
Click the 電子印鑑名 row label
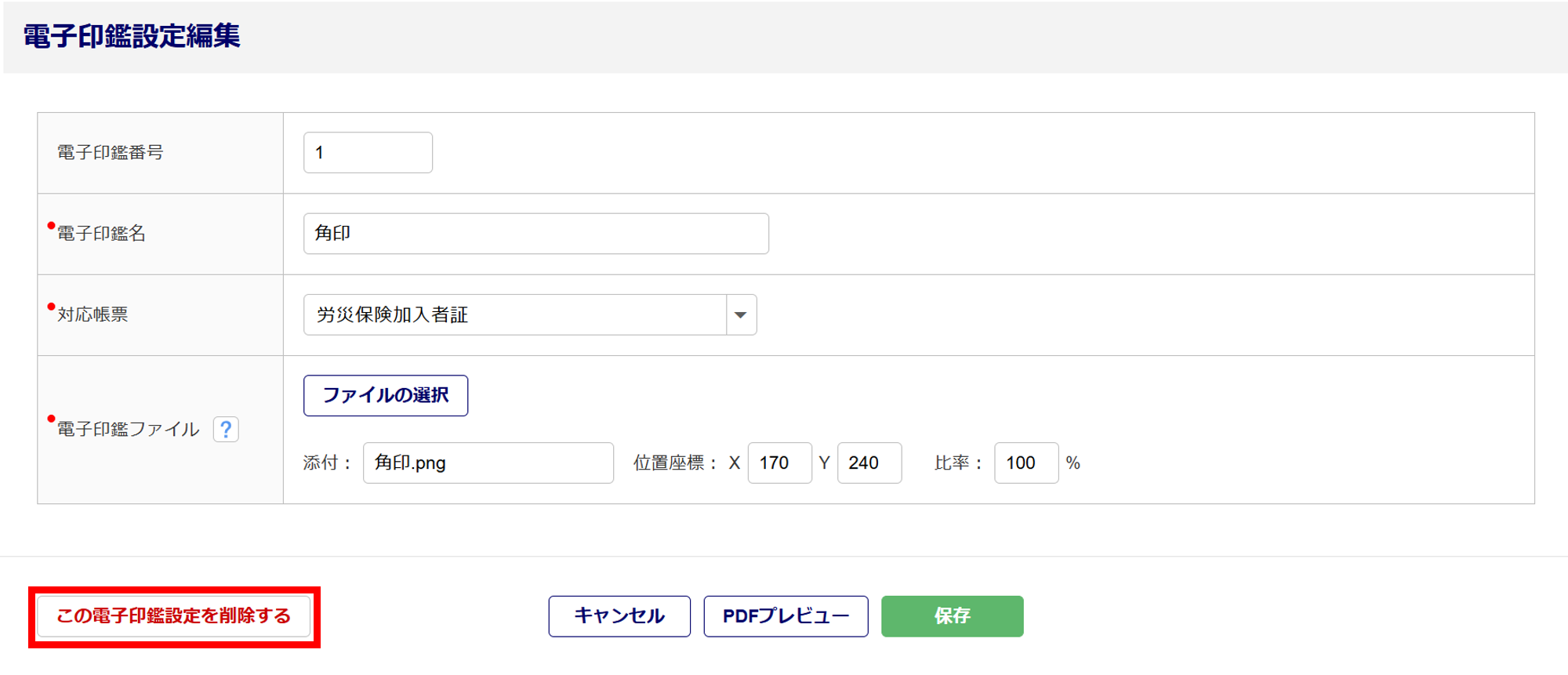[102, 234]
